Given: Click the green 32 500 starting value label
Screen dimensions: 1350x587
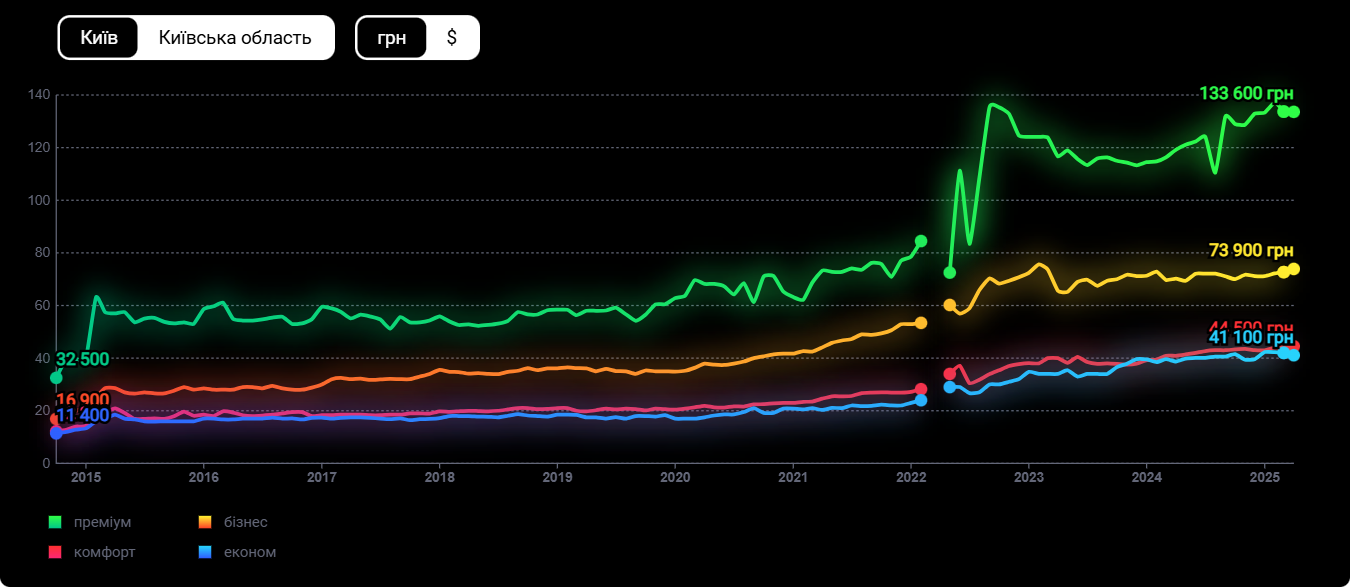Looking at the screenshot, I should click(x=83, y=359).
